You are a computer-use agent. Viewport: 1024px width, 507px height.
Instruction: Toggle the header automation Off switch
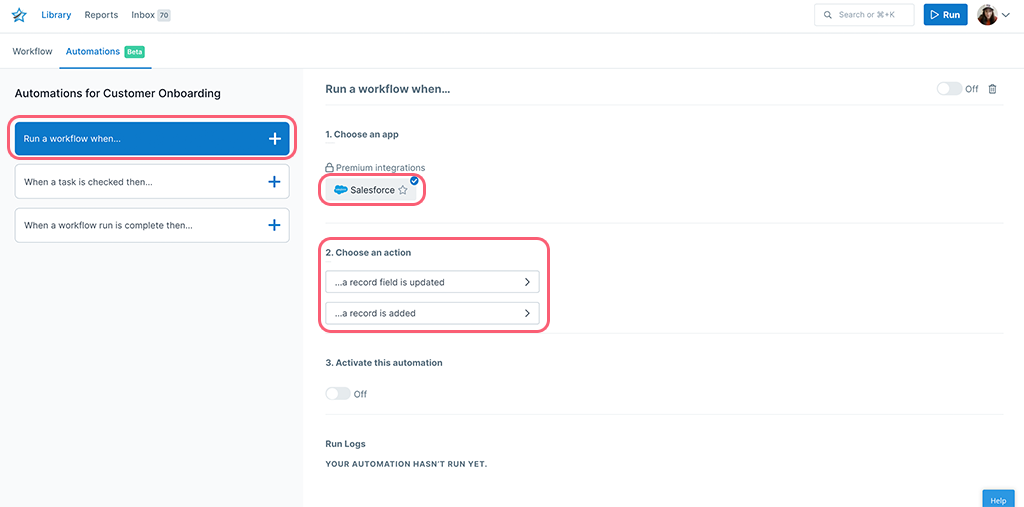coord(949,89)
